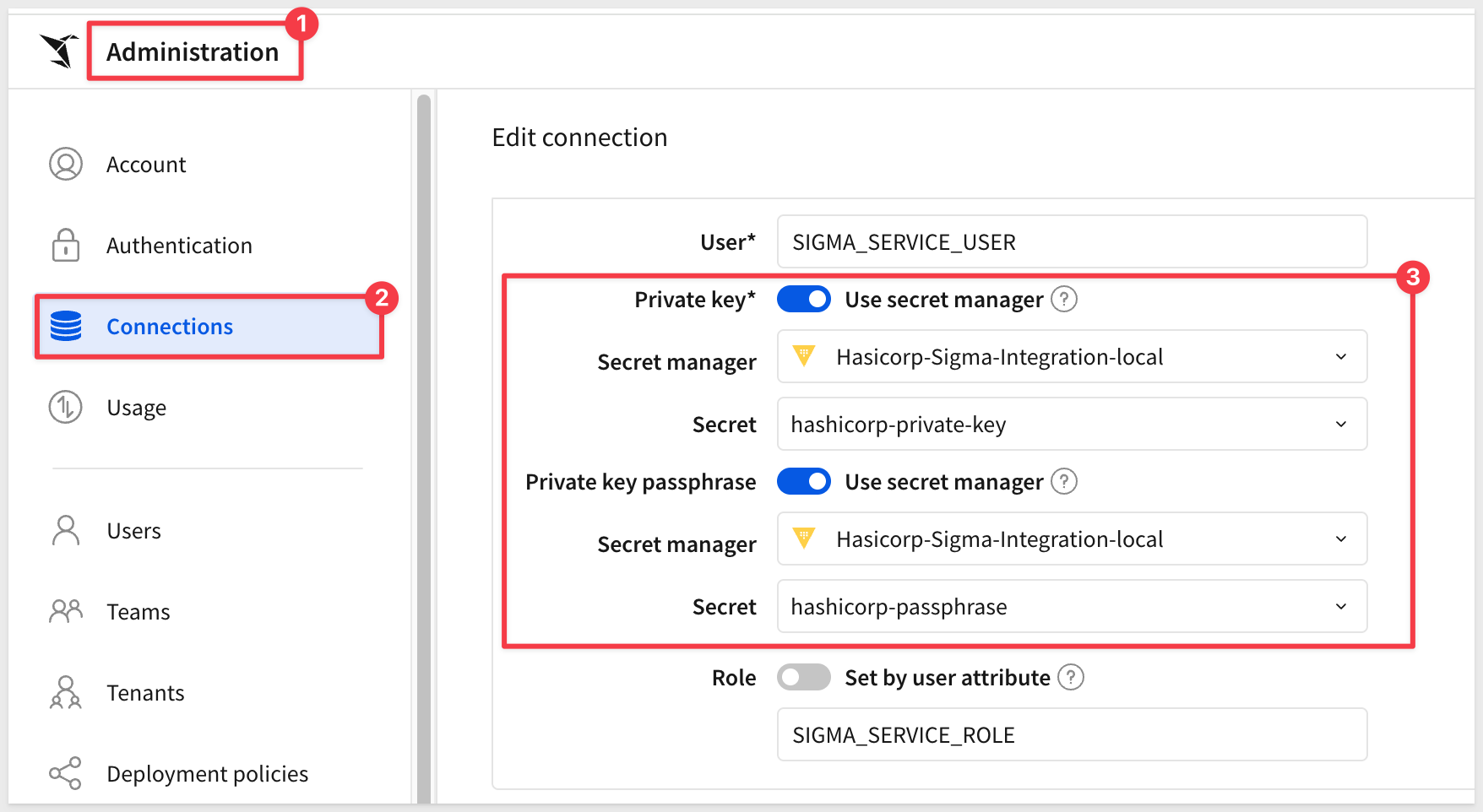Disable Use secret manager for Private key
The height and width of the screenshot is (812, 1483).
click(804, 299)
